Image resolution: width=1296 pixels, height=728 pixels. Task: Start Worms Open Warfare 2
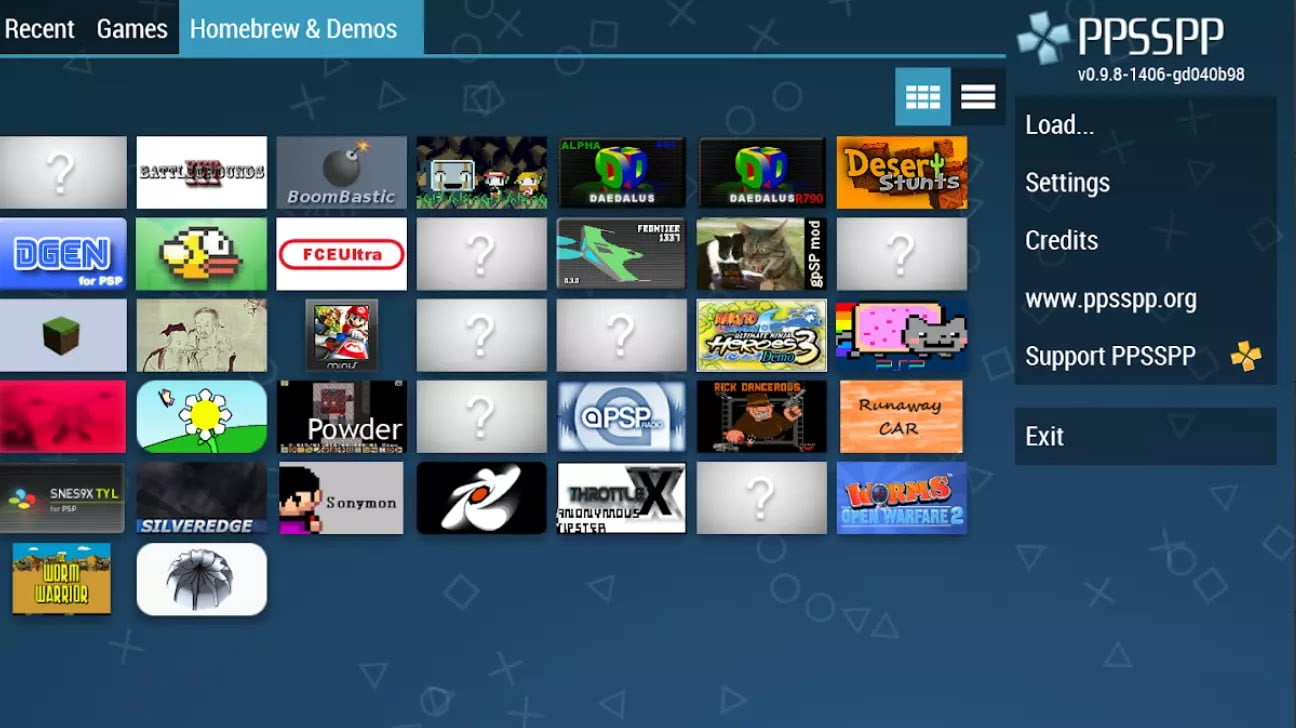coord(901,498)
